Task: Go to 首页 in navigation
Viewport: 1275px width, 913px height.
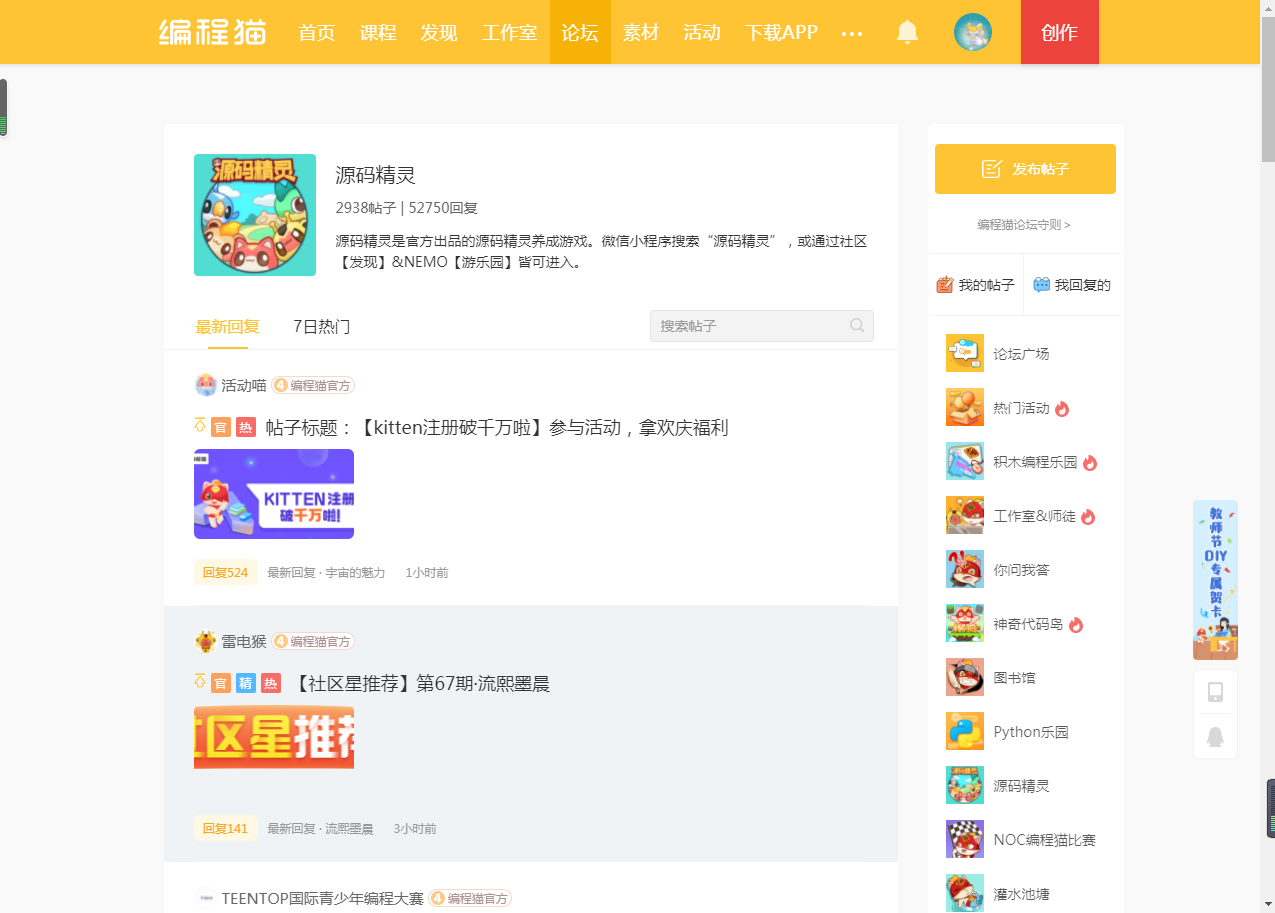Action: tap(317, 32)
